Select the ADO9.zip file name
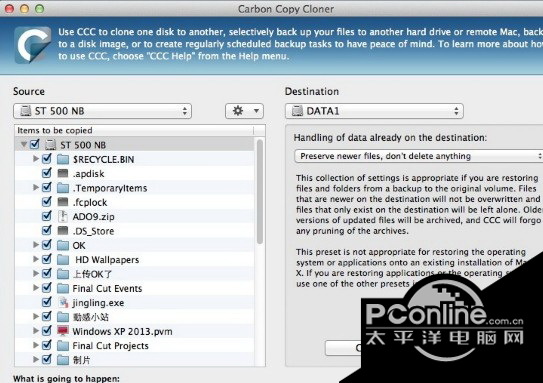This screenshot has width=543, height=383. pyautogui.click(x=94, y=217)
